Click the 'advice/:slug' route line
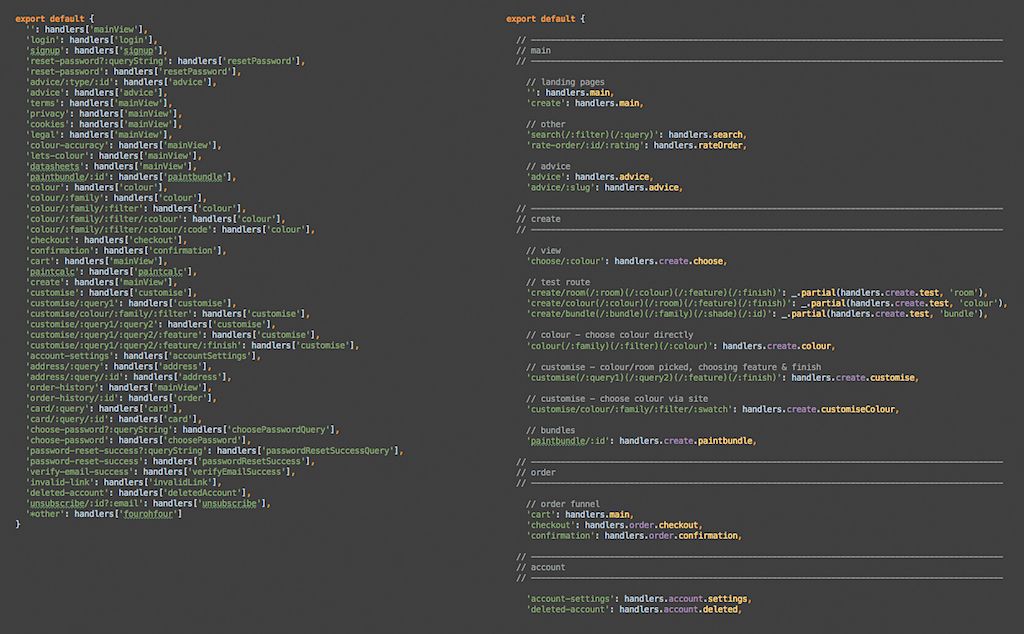1024x634 pixels. 605,187
